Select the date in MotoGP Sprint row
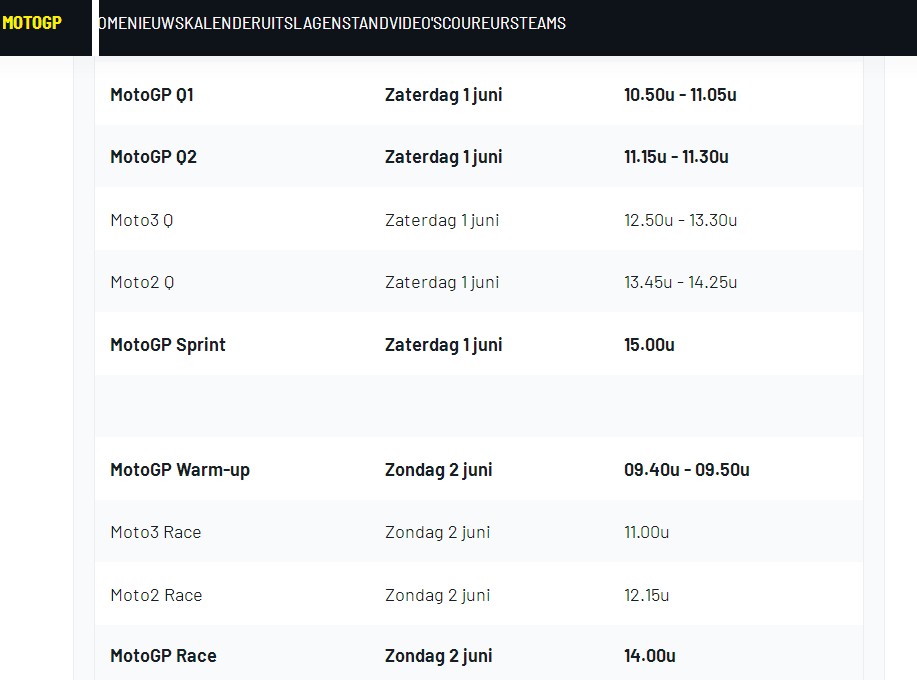The height and width of the screenshot is (680, 917). click(x=443, y=345)
